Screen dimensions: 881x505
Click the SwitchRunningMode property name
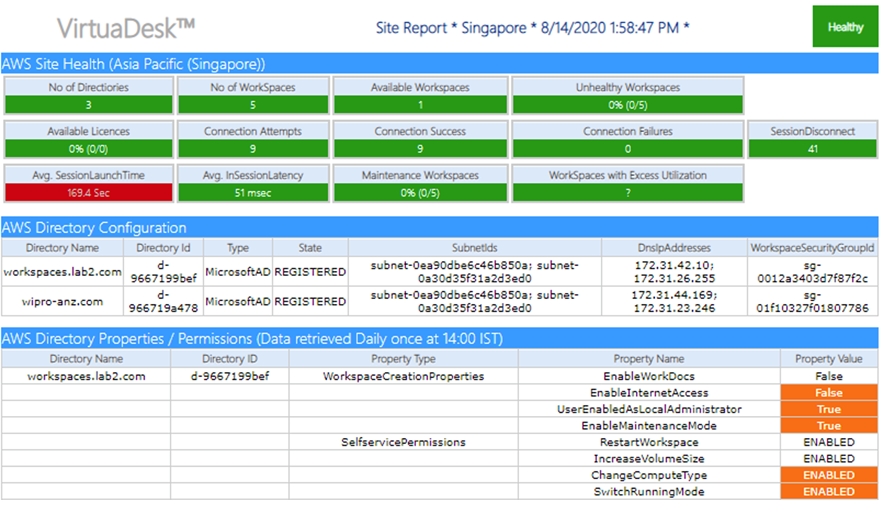(x=649, y=491)
